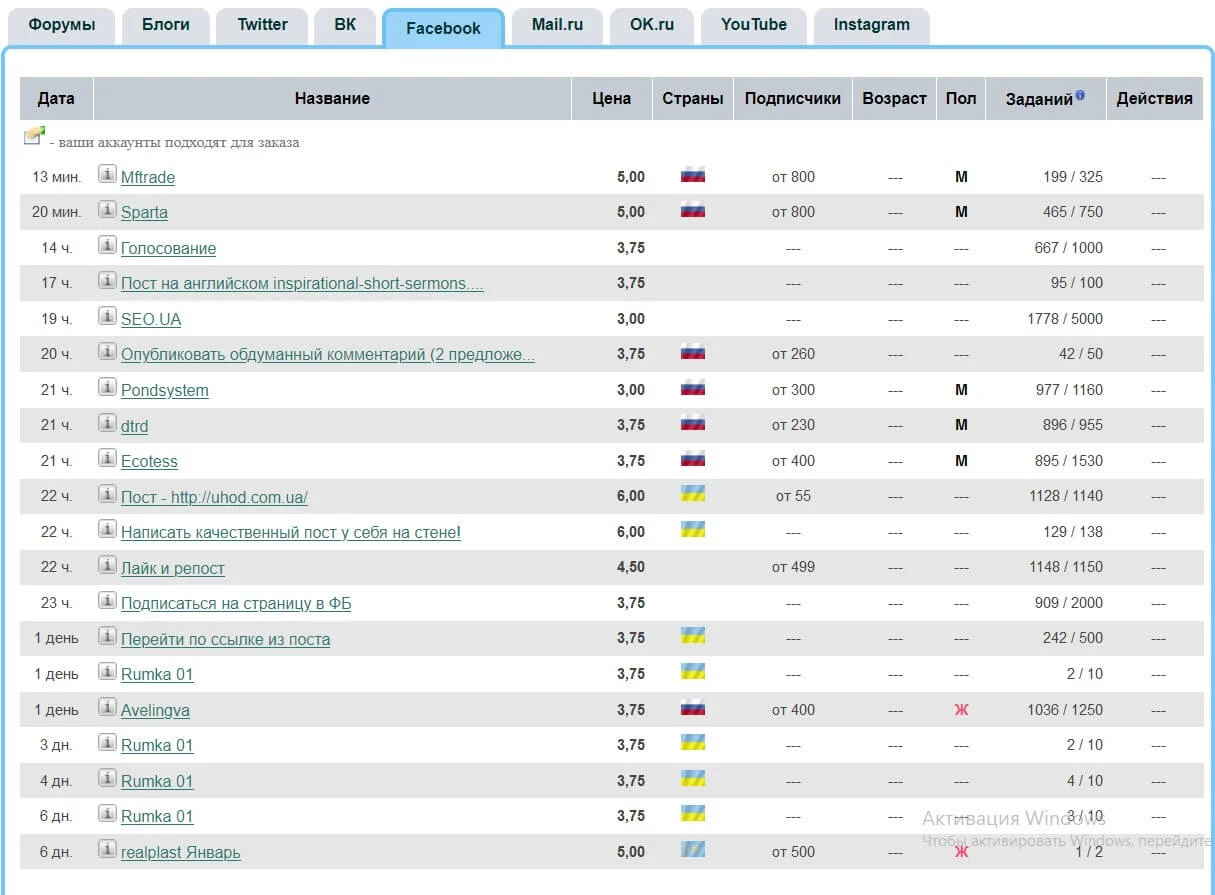Open Перейти по ссылке из поста link
This screenshot has height=895, width=1215.
(225, 639)
